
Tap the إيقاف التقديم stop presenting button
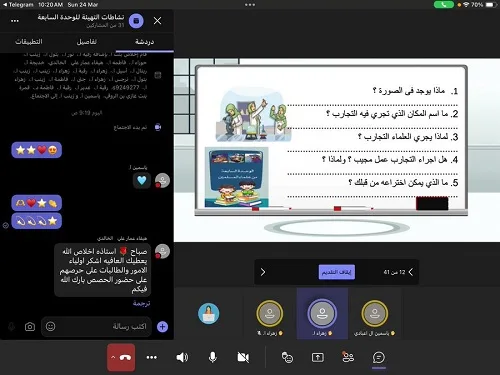[x=337, y=272]
